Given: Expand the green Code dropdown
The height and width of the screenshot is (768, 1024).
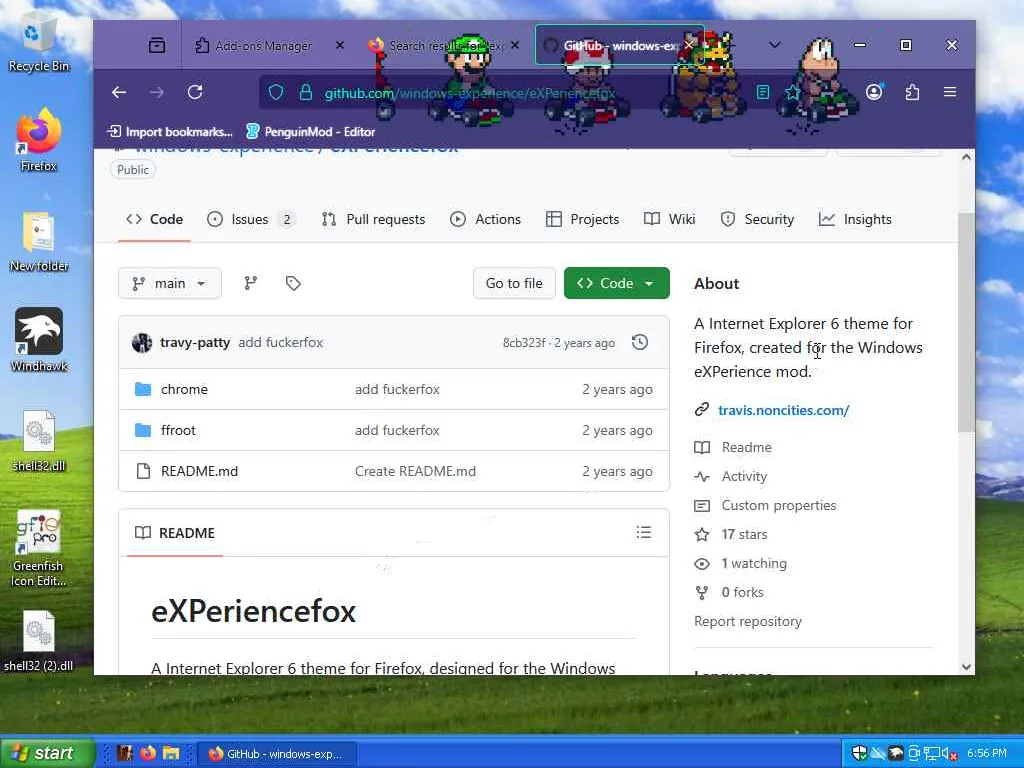Looking at the screenshot, I should [x=616, y=283].
